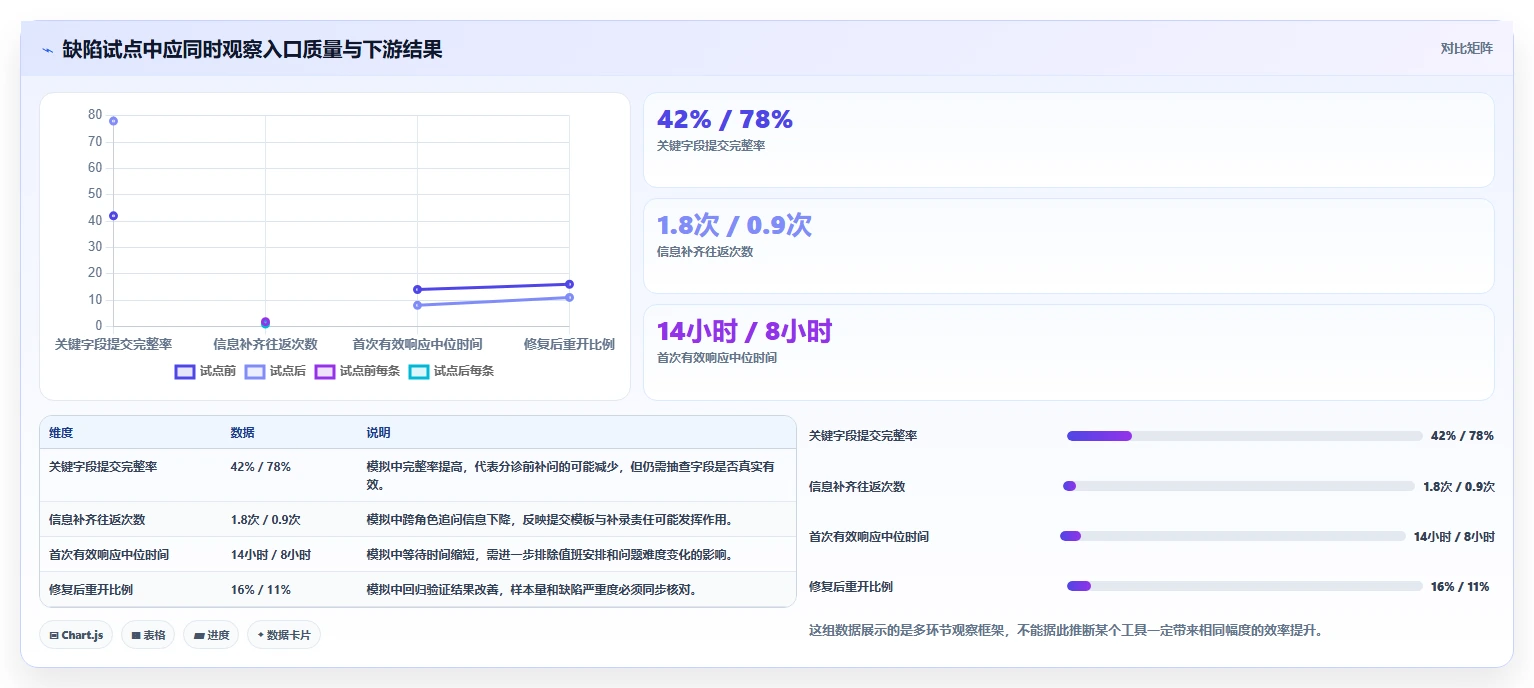This screenshot has width=1534, height=688.
Task: Select the 表格 tag chip
Action: coord(148,635)
